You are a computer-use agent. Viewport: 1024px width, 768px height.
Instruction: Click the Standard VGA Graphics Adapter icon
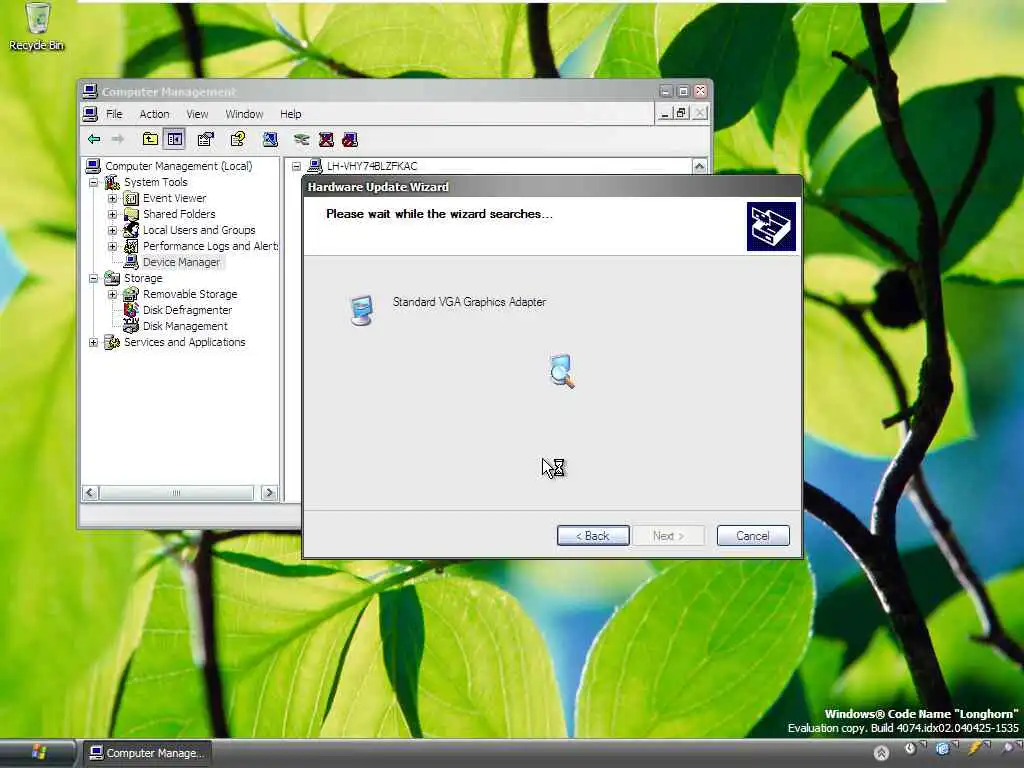[361, 310]
